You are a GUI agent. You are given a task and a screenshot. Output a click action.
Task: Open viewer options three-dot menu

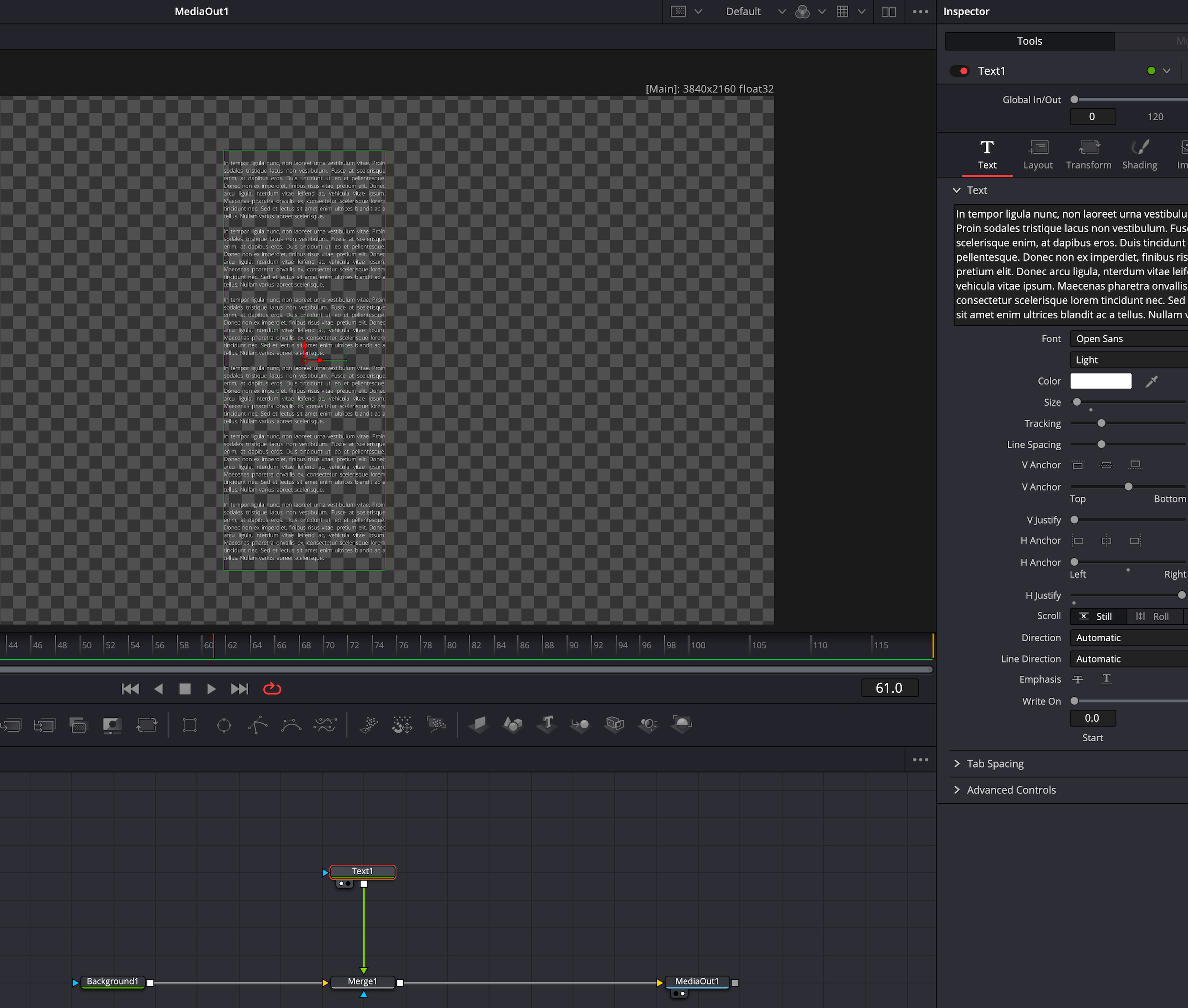click(x=920, y=12)
